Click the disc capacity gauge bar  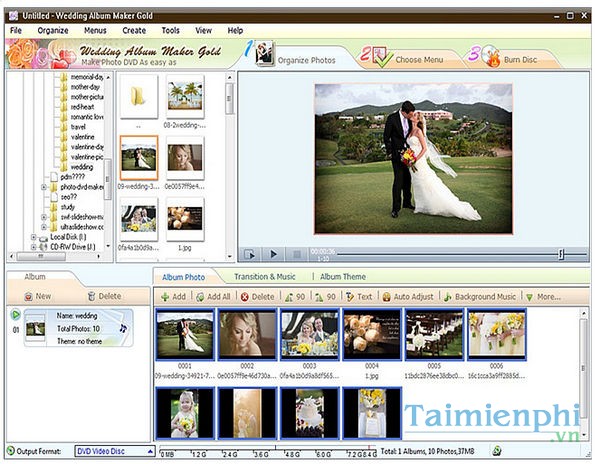point(267,451)
